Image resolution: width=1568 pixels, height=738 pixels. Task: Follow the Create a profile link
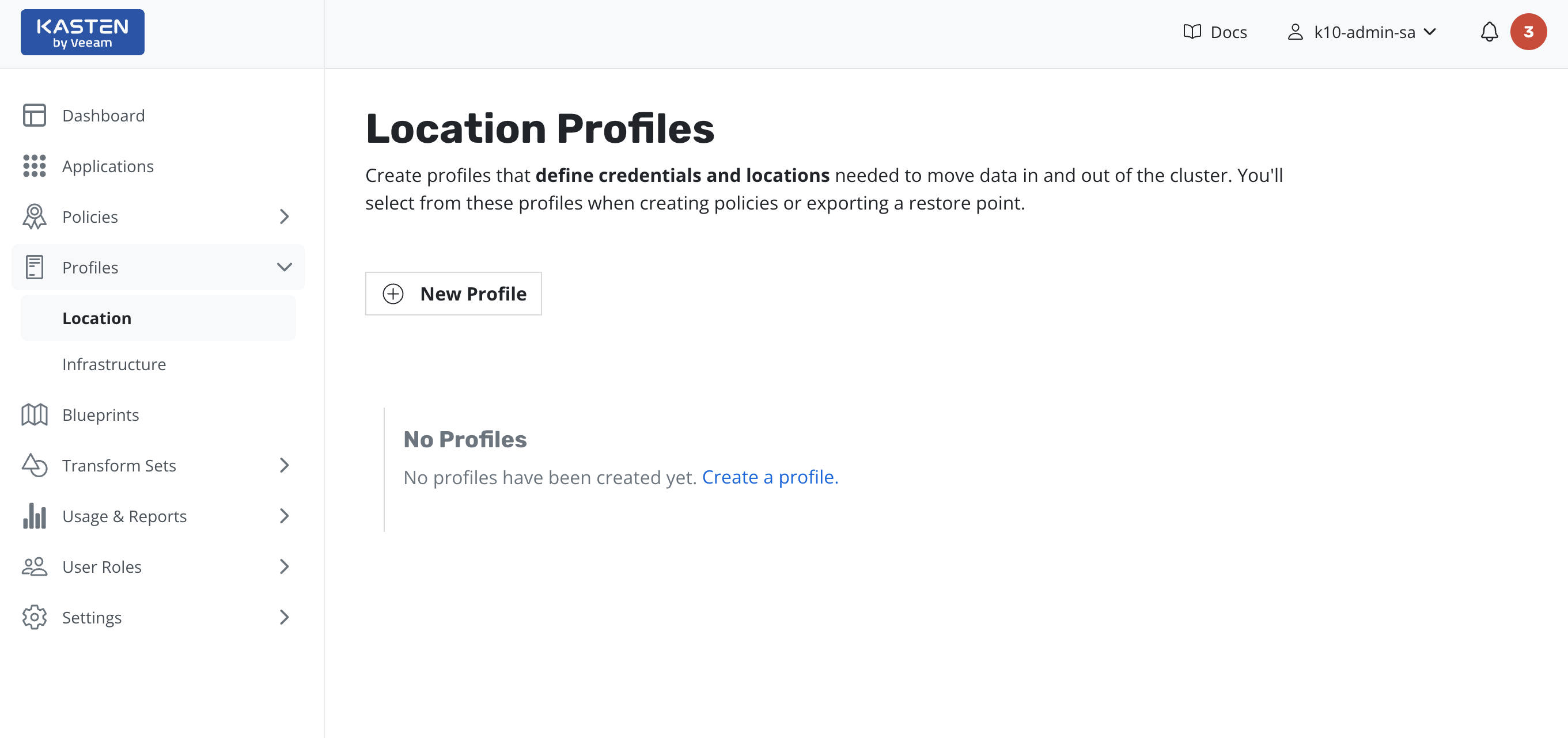[x=770, y=477]
